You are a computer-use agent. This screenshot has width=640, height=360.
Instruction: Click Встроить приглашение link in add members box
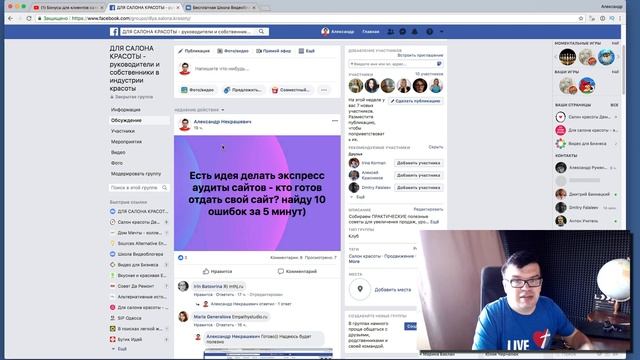point(420,55)
